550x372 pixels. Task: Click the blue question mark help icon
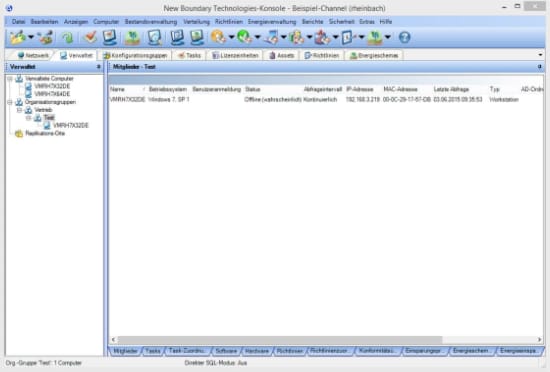pos(404,37)
